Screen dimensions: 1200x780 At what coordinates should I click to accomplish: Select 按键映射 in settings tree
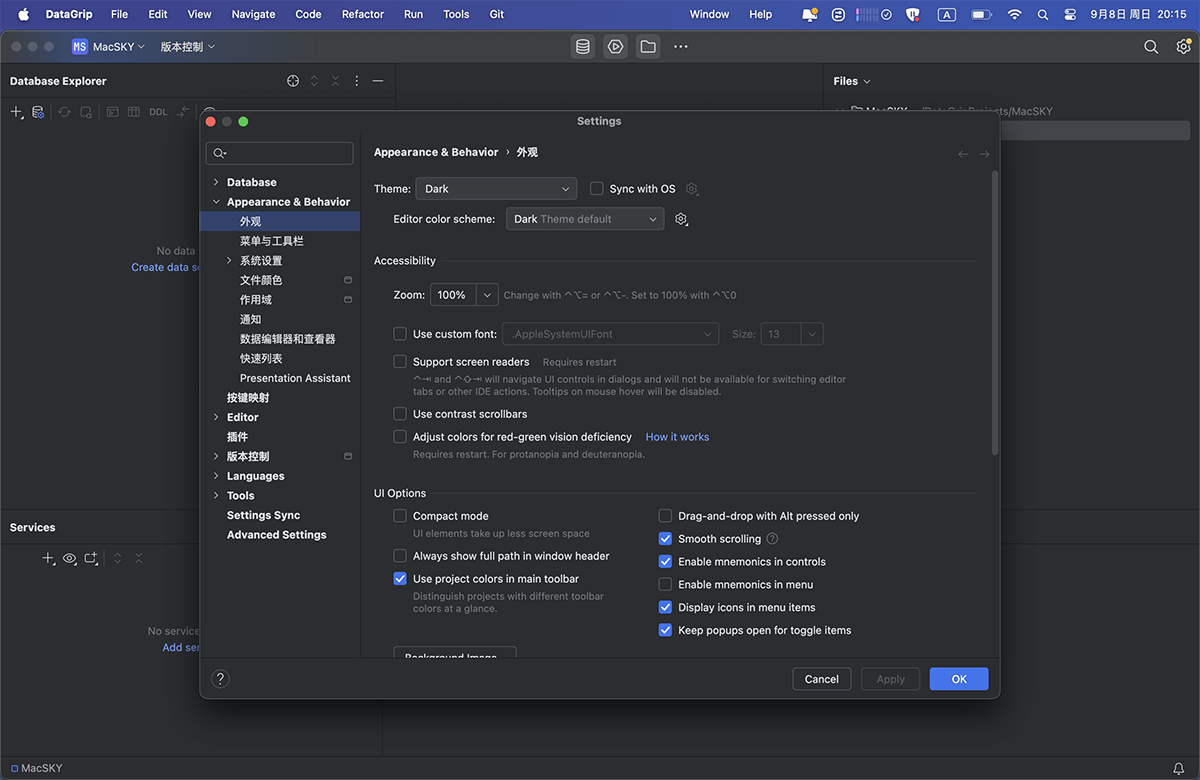pos(248,398)
